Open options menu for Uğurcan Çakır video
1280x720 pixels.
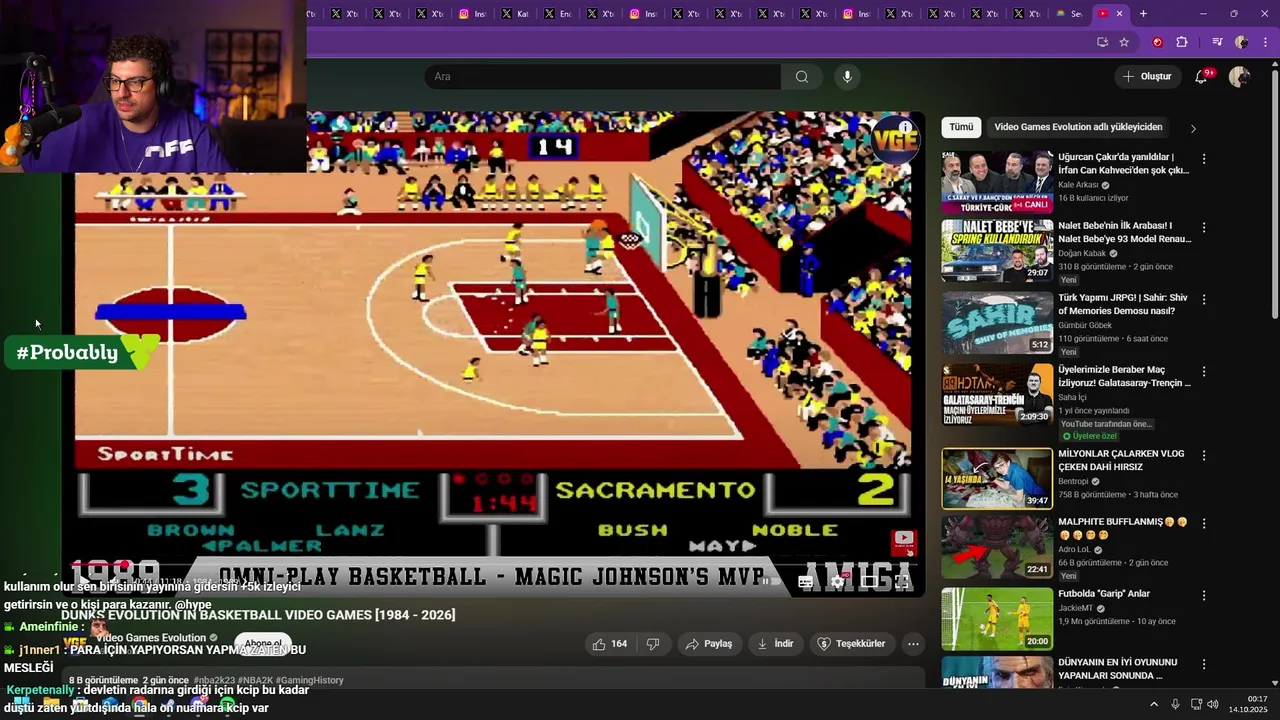pos(1204,159)
